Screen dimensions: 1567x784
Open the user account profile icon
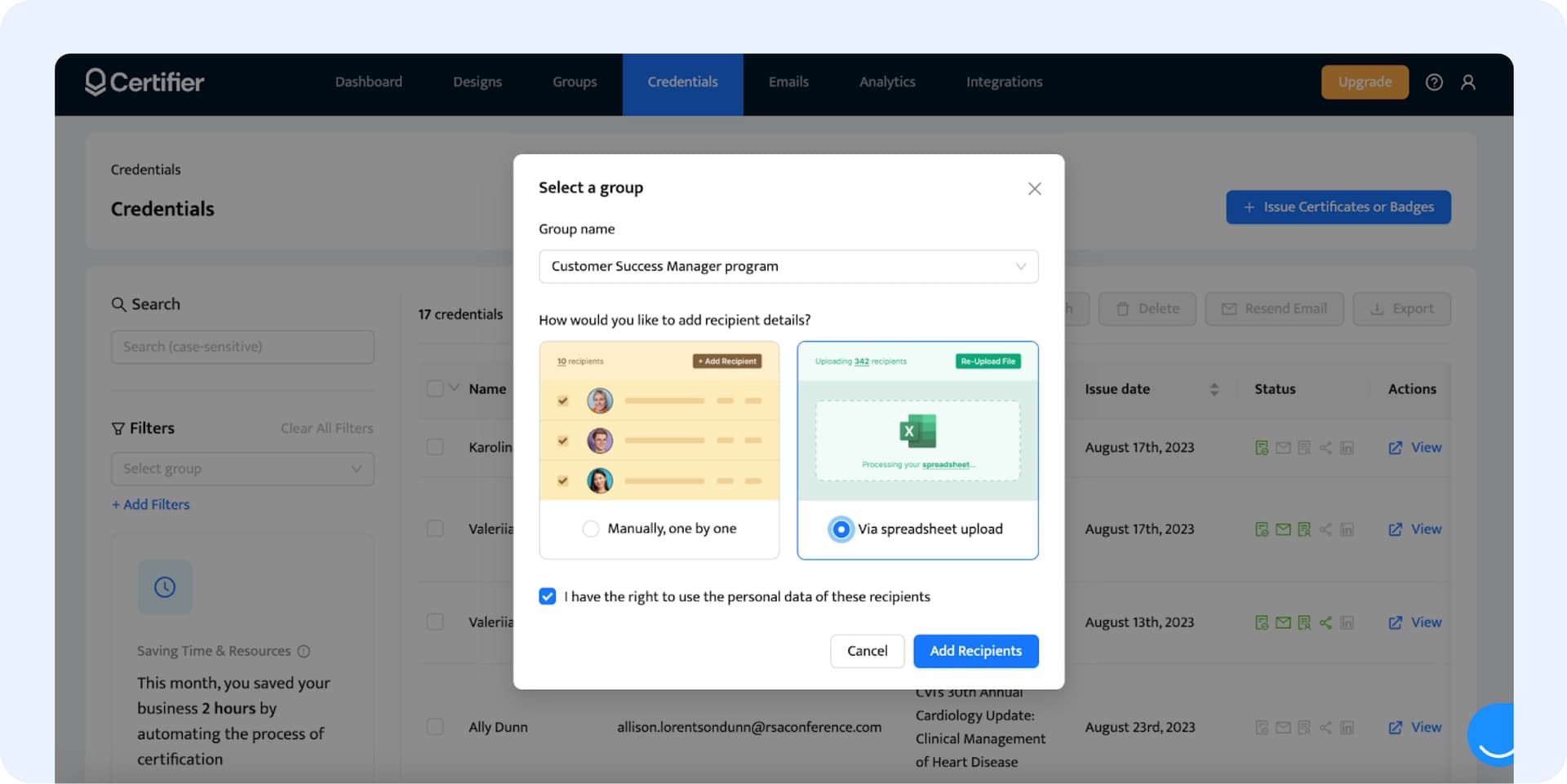tap(1468, 82)
